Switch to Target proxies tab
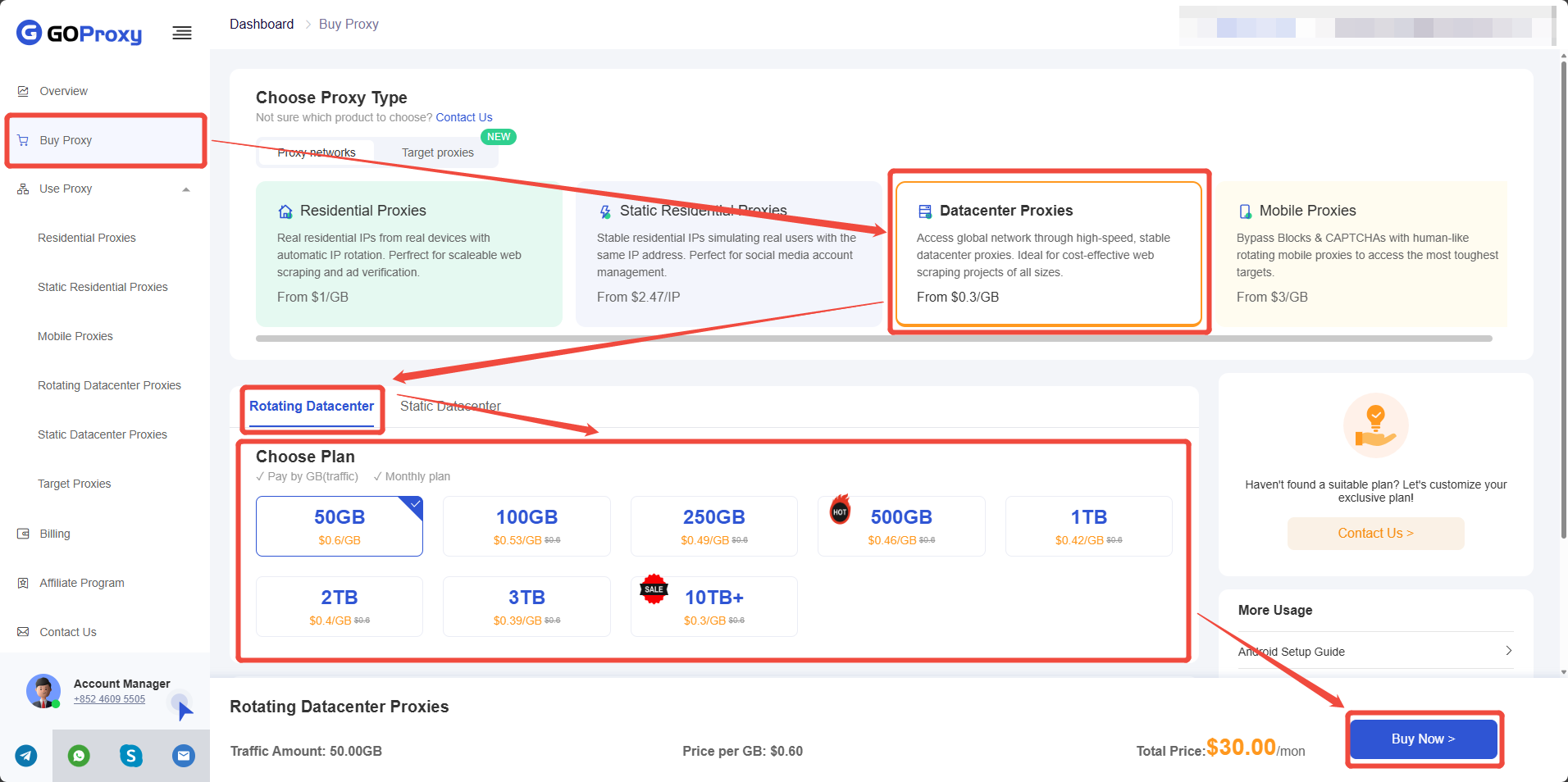Viewport: 1568px width, 782px height. coord(438,152)
